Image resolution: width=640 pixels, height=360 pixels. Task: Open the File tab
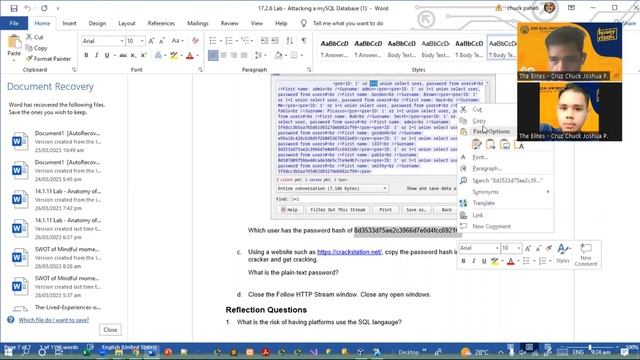pyautogui.click(x=14, y=23)
